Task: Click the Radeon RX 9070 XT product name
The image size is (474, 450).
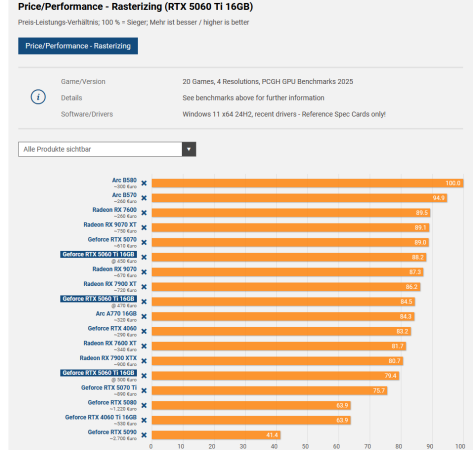Action: pyautogui.click(x=110, y=225)
